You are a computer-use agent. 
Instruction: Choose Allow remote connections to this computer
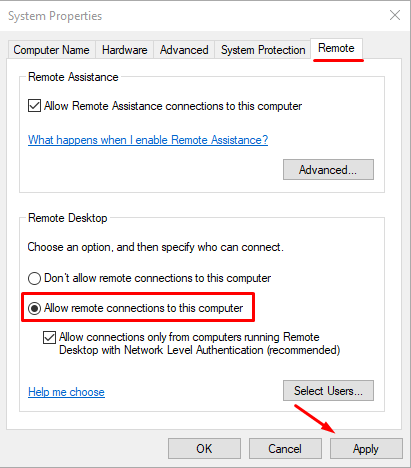pos(34,308)
